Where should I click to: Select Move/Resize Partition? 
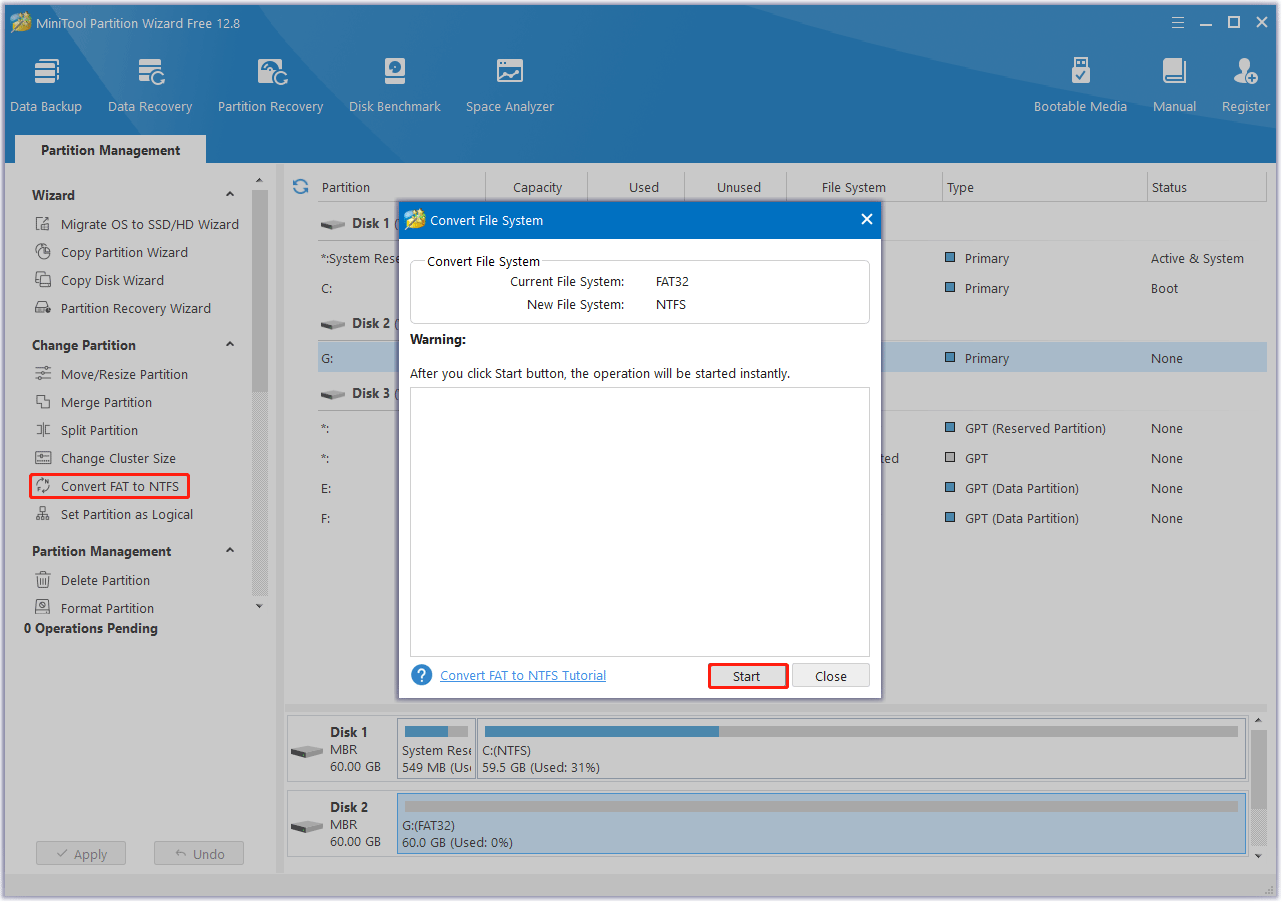[x=112, y=374]
